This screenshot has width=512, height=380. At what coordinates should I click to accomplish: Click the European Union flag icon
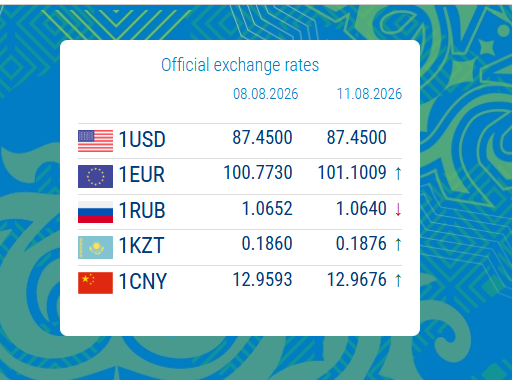(95, 176)
